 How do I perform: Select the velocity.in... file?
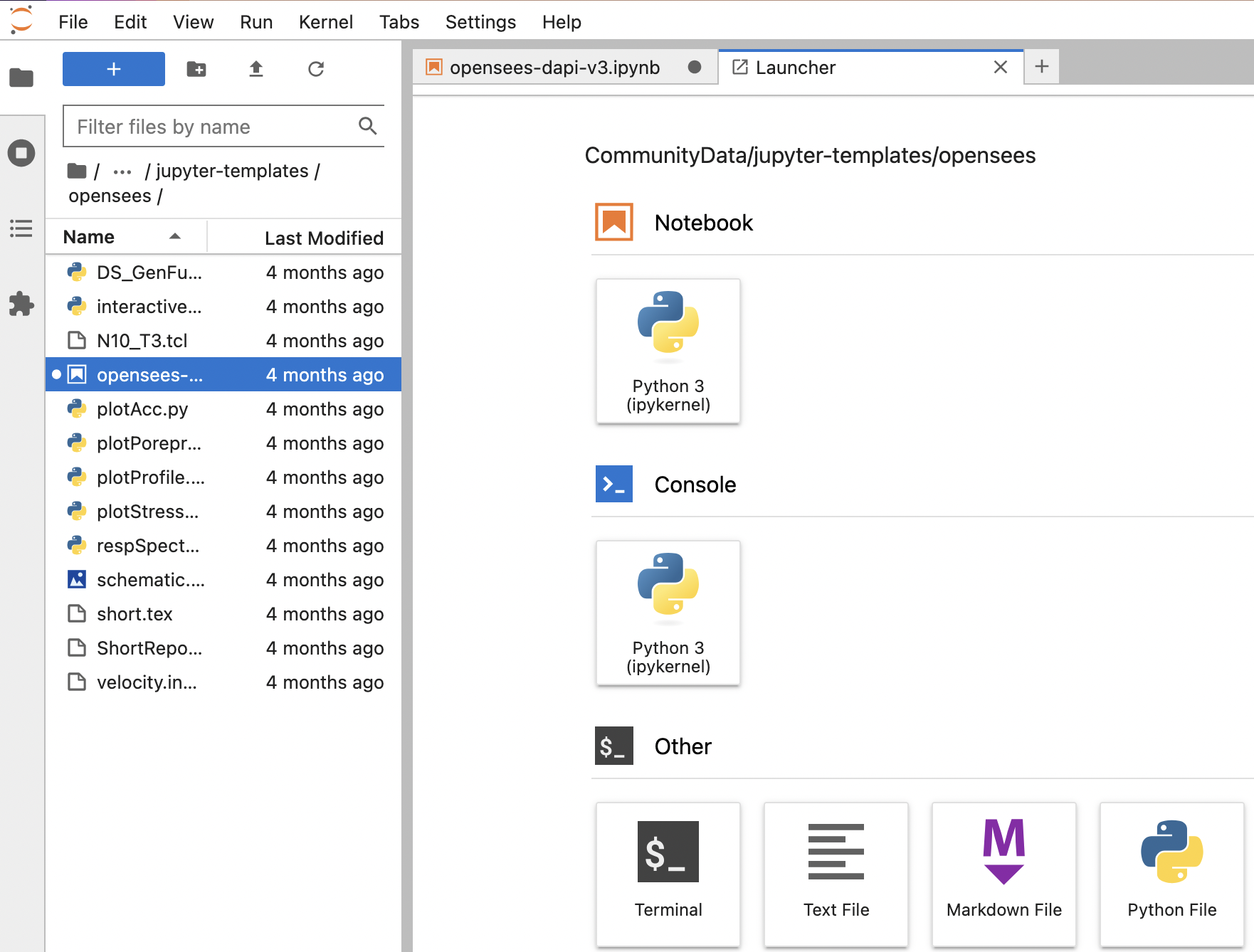[x=223, y=682]
